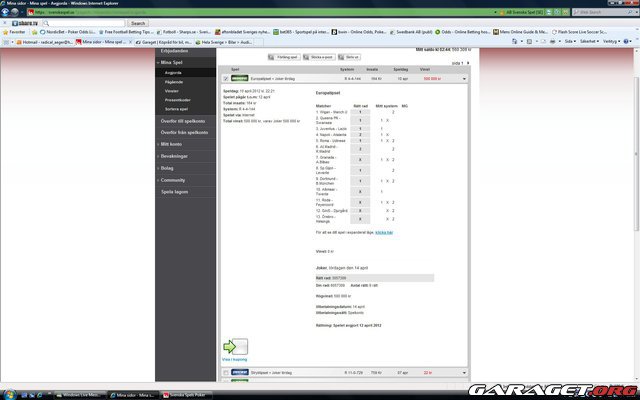Open 'Överför till spelkonto' sidebar item

tap(184, 119)
